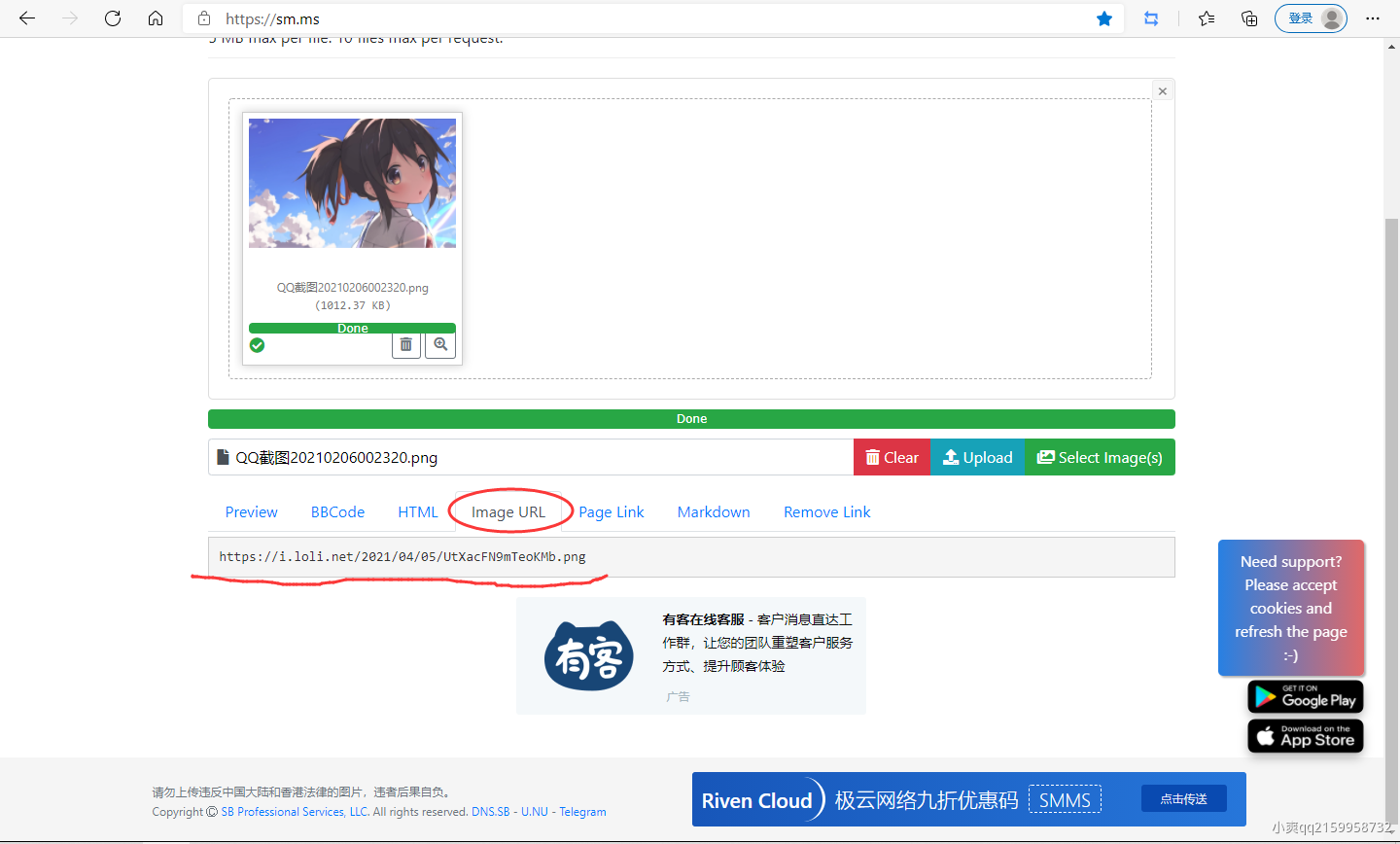
Task: Switch to the Markdown tab
Action: (x=714, y=512)
